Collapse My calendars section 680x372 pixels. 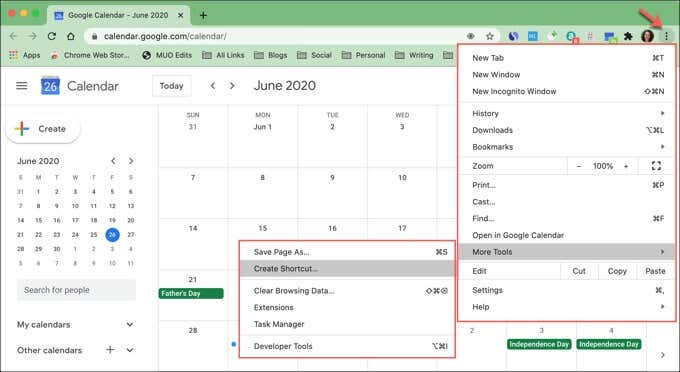[x=130, y=324]
